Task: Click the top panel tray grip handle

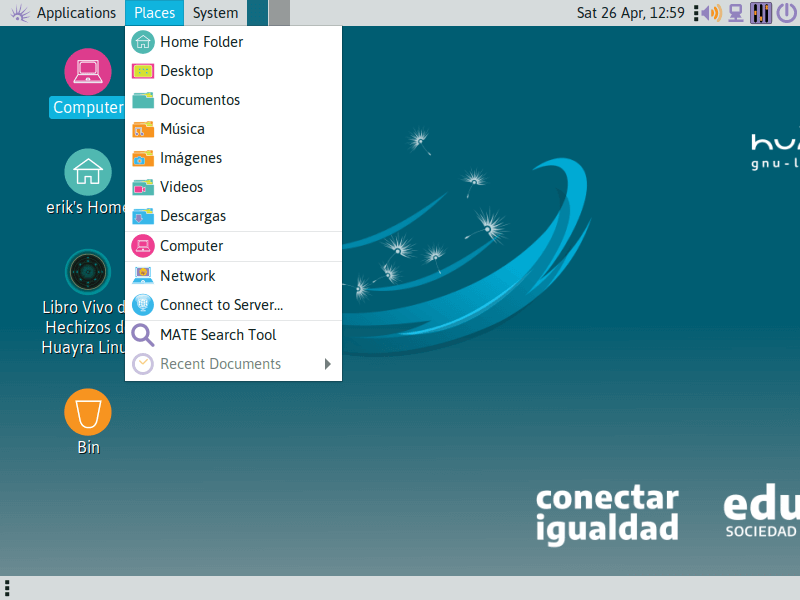Action: (696, 13)
